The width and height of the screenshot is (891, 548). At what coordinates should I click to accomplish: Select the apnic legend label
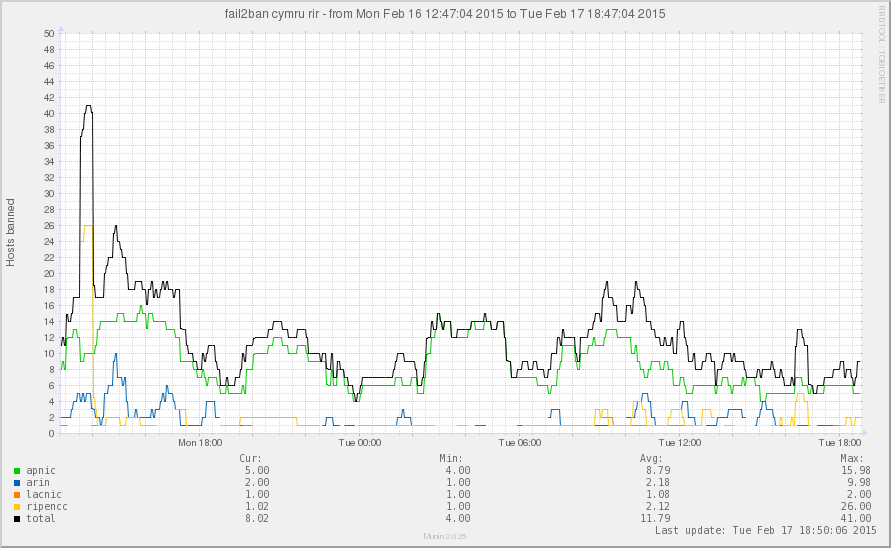click(41, 470)
